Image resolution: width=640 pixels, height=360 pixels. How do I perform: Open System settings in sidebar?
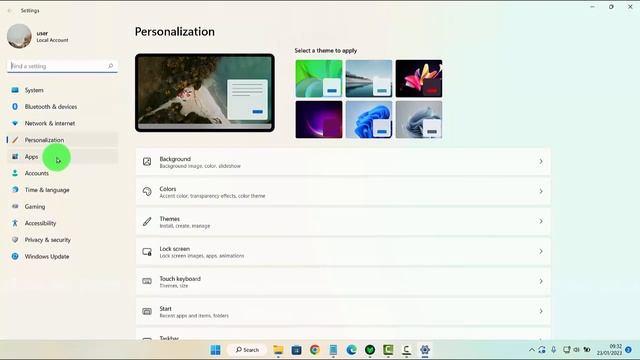[x=62, y=90]
